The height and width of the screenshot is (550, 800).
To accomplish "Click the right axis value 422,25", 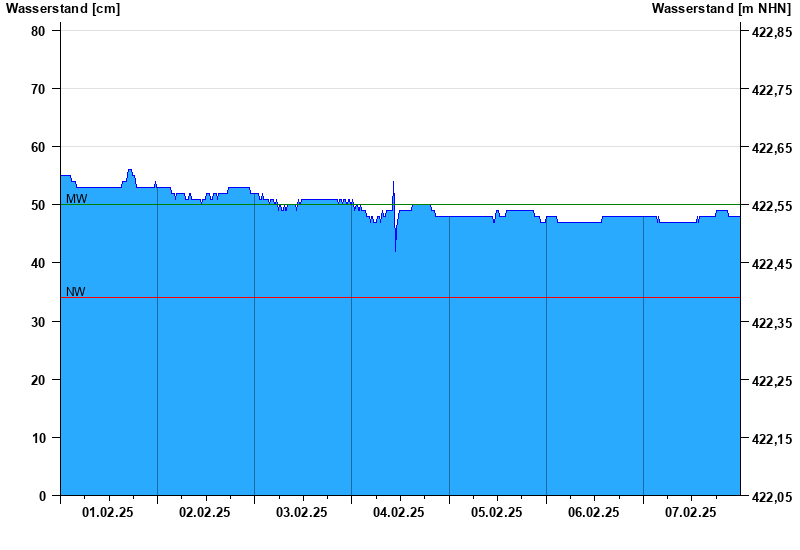I will [772, 381].
